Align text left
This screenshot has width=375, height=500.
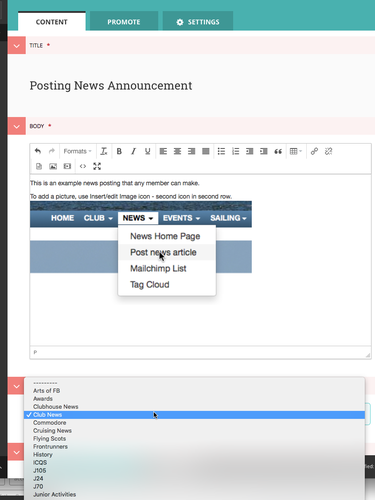click(163, 151)
